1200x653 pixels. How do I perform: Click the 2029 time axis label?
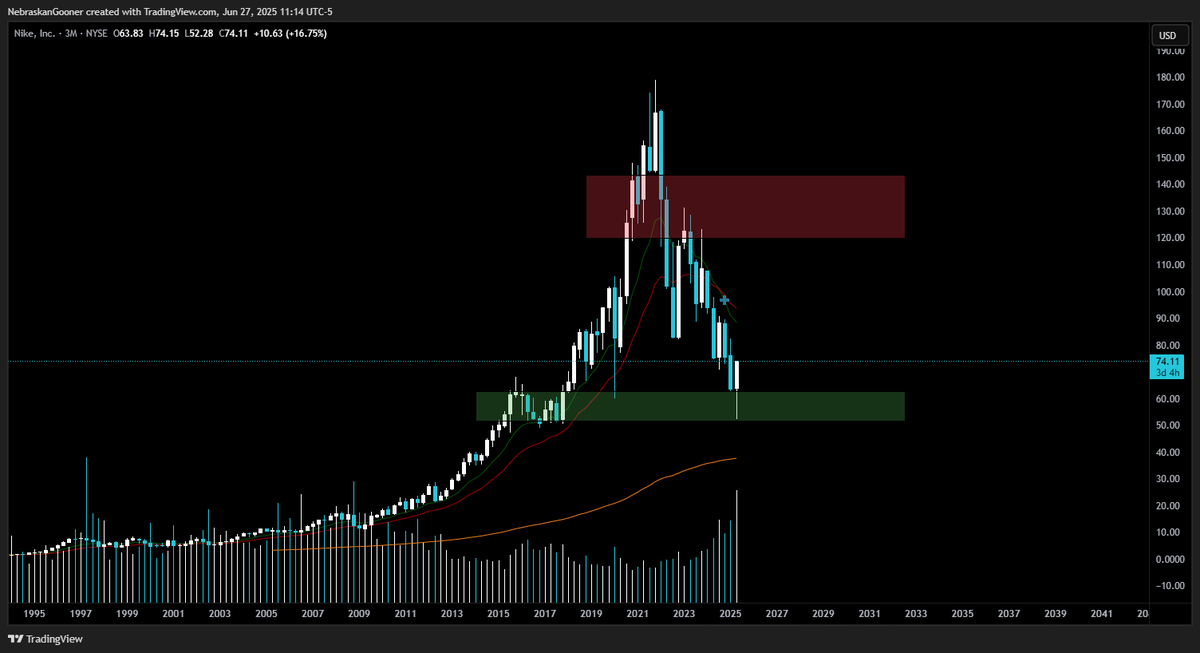click(x=823, y=613)
